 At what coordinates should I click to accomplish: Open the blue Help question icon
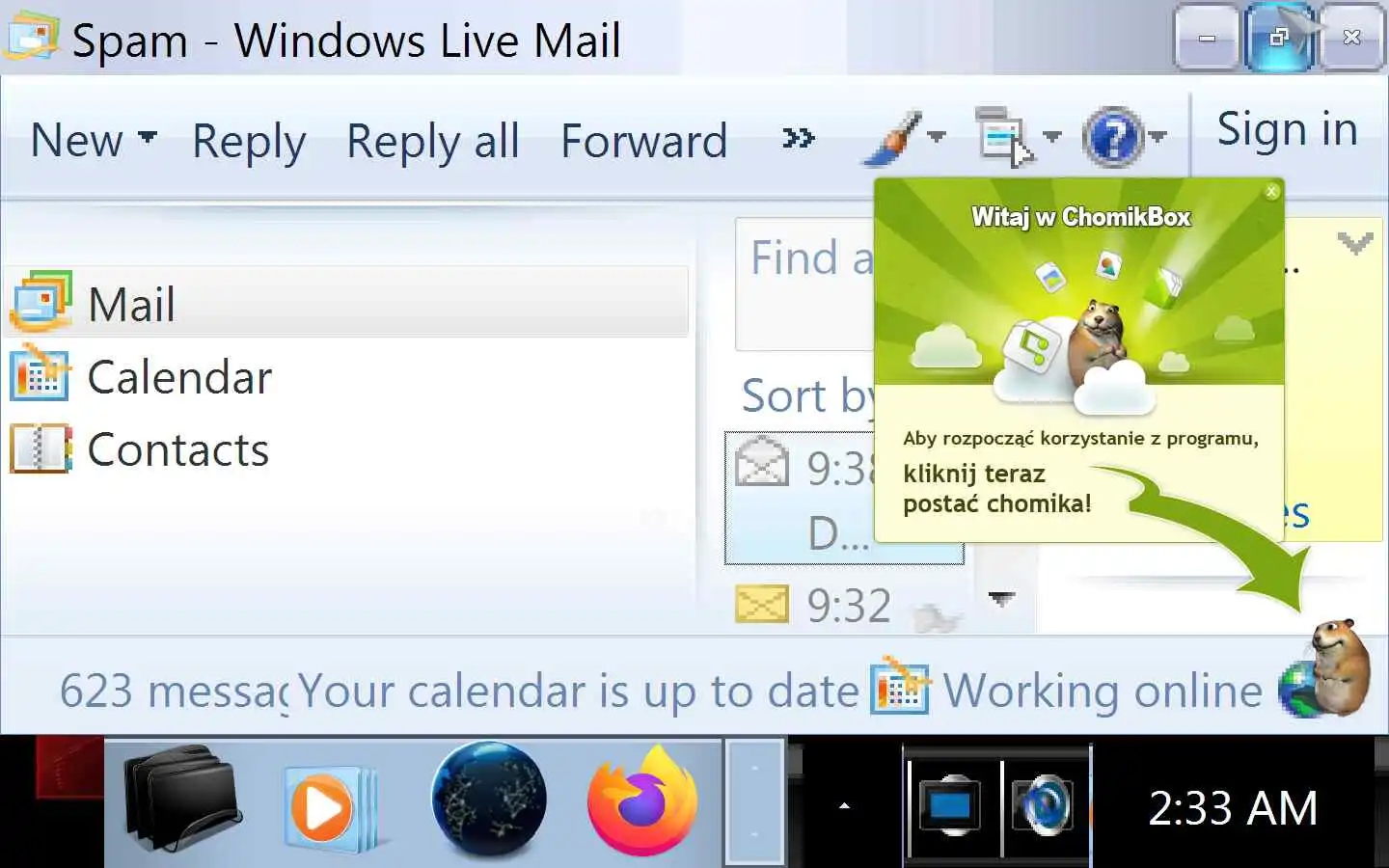pos(1113,138)
